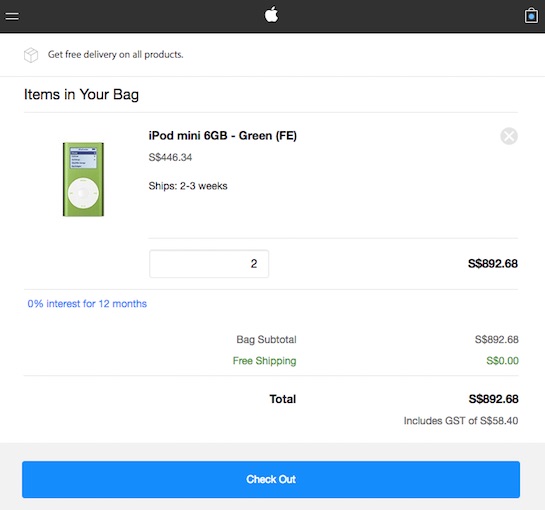
Task: Click the green S$0.00 shipping amount
Action: [x=502, y=361]
